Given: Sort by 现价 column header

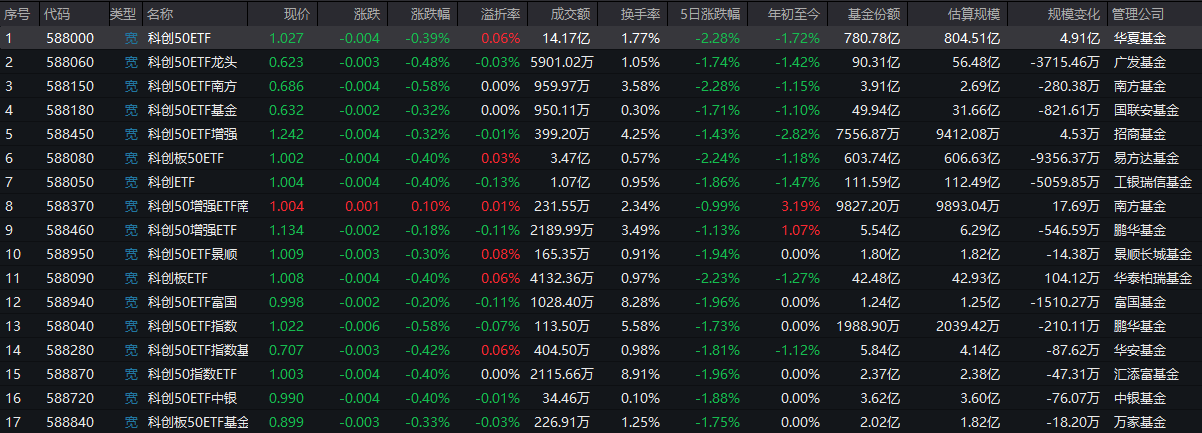Looking at the screenshot, I should [297, 15].
